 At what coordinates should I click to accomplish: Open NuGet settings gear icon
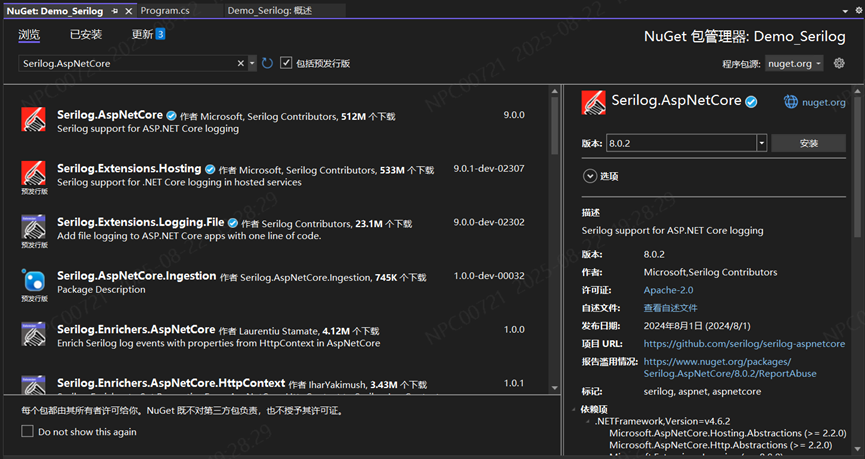[839, 63]
